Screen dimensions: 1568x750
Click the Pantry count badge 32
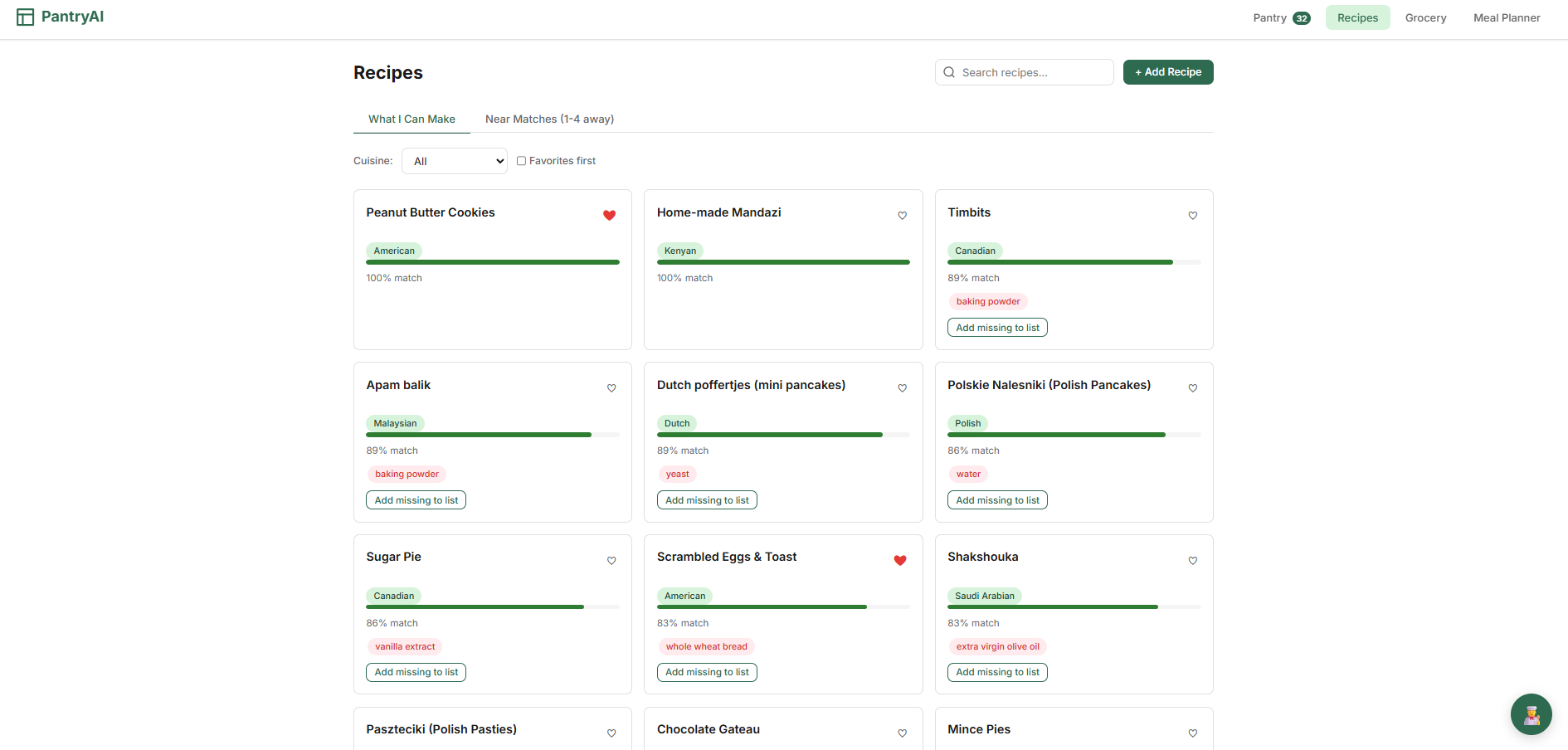point(1301,18)
